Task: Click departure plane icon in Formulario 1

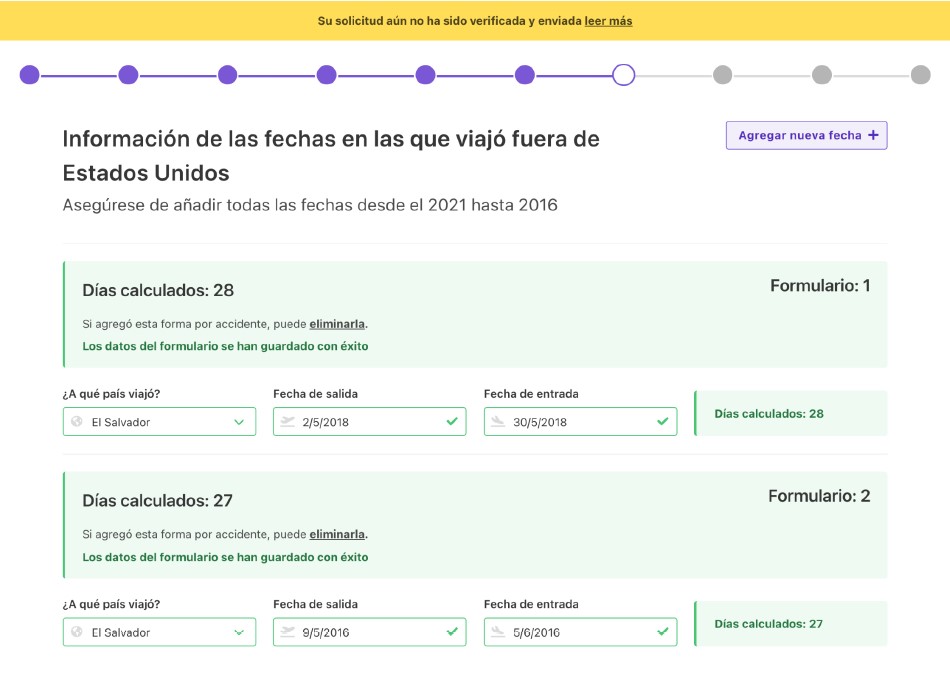Action: [288, 422]
